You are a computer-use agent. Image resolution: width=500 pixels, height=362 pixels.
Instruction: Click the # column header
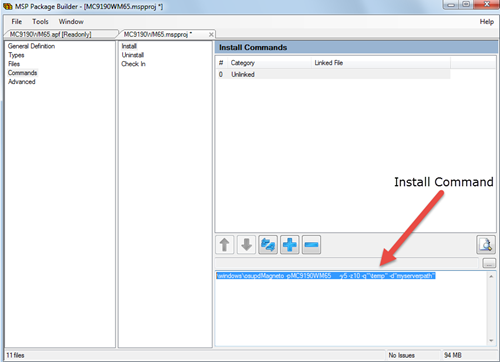click(221, 63)
